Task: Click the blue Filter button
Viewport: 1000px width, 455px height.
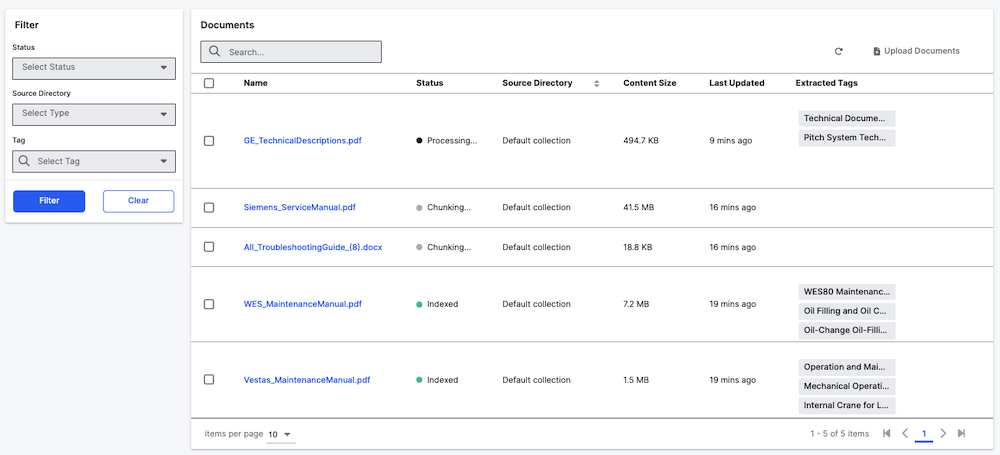Action: coord(49,201)
